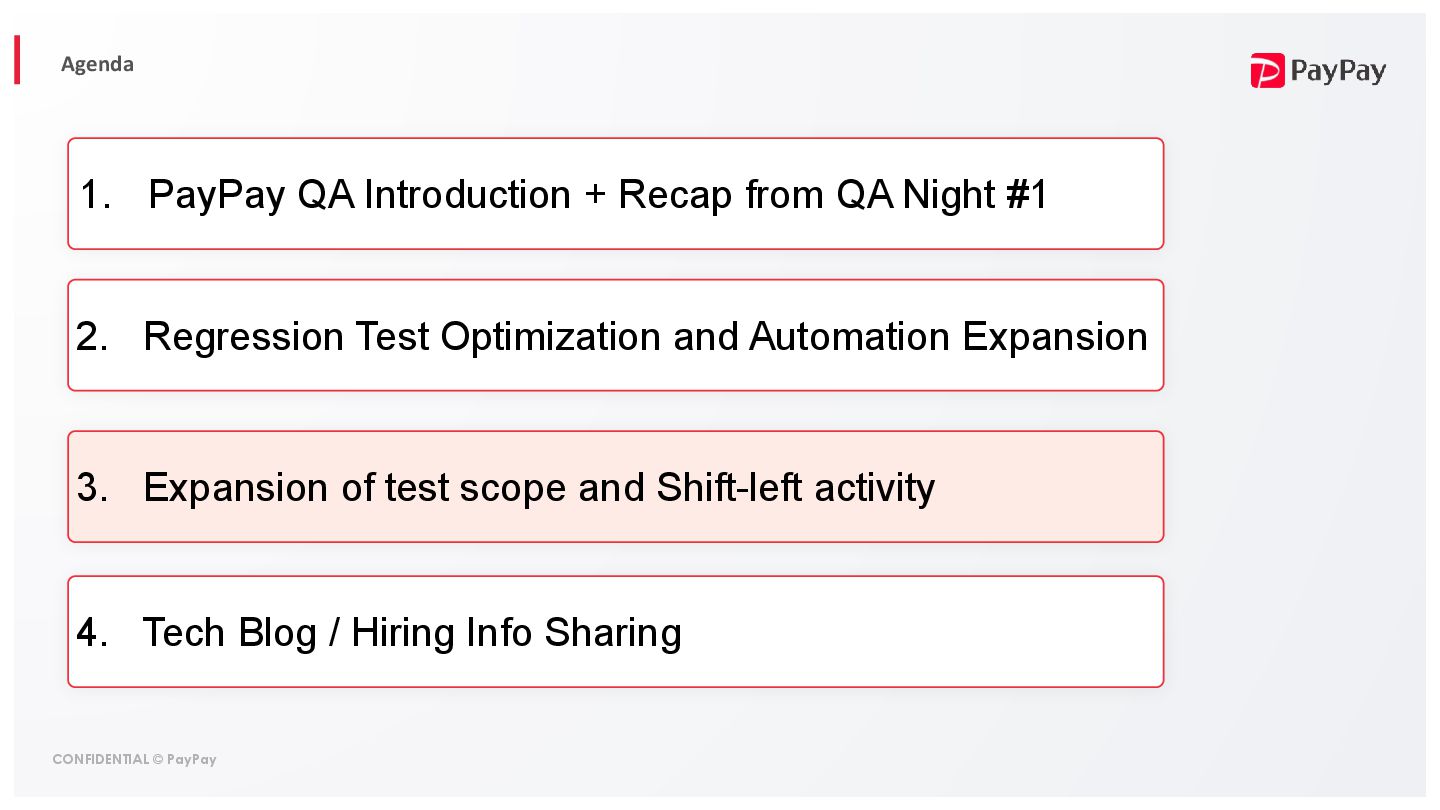Click the #1 text after QA Night

pyautogui.click(x=1026, y=194)
